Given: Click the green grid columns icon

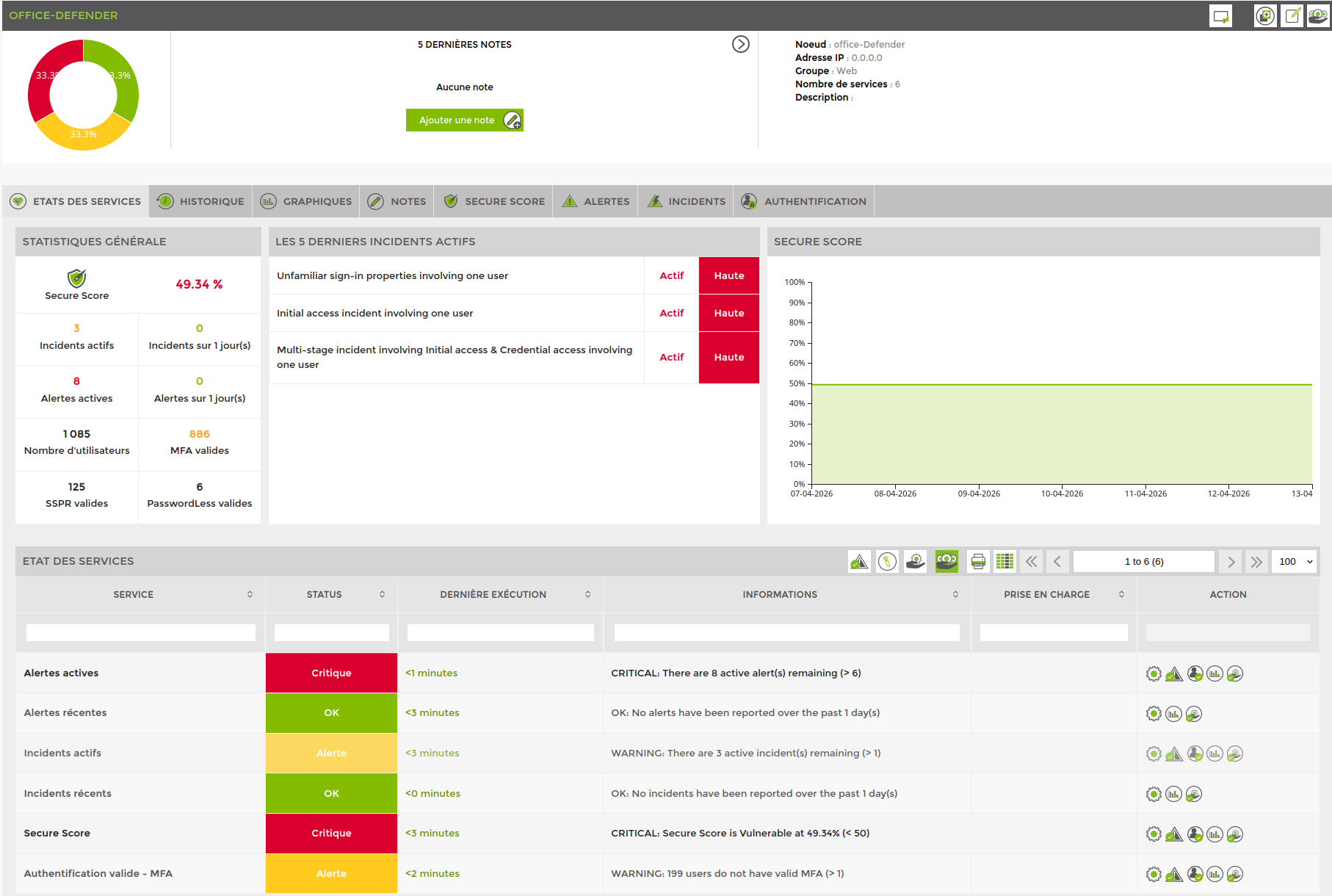Looking at the screenshot, I should click(x=1005, y=562).
